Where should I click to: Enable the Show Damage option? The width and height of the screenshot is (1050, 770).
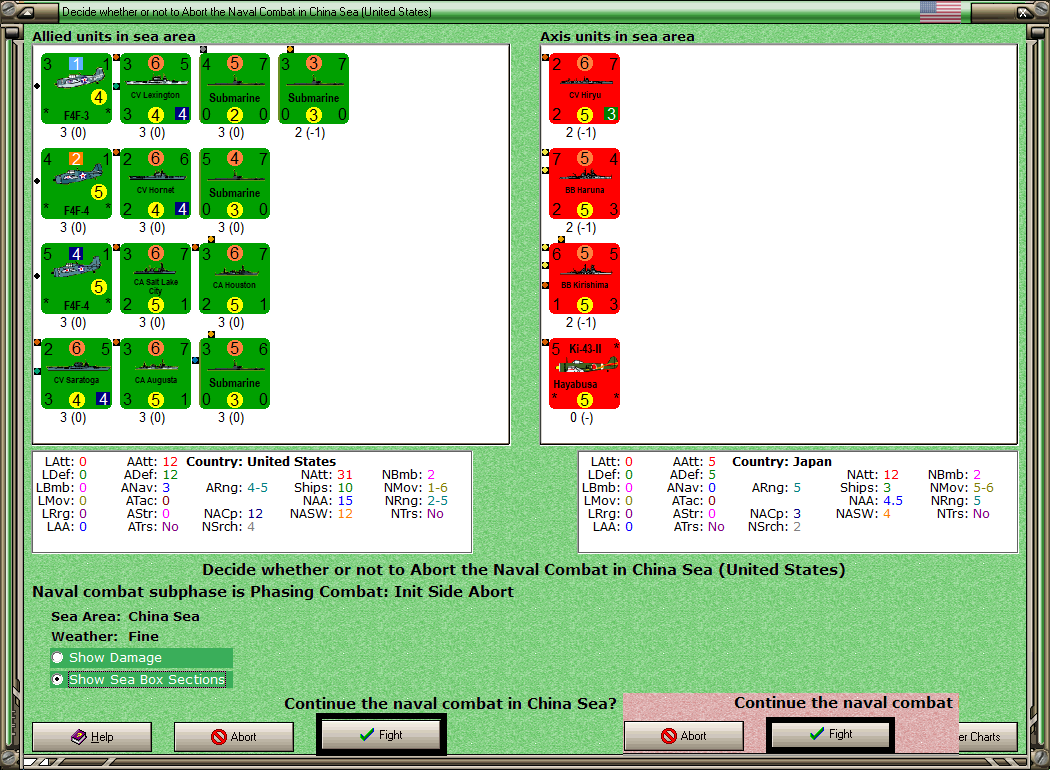[x=141, y=658]
